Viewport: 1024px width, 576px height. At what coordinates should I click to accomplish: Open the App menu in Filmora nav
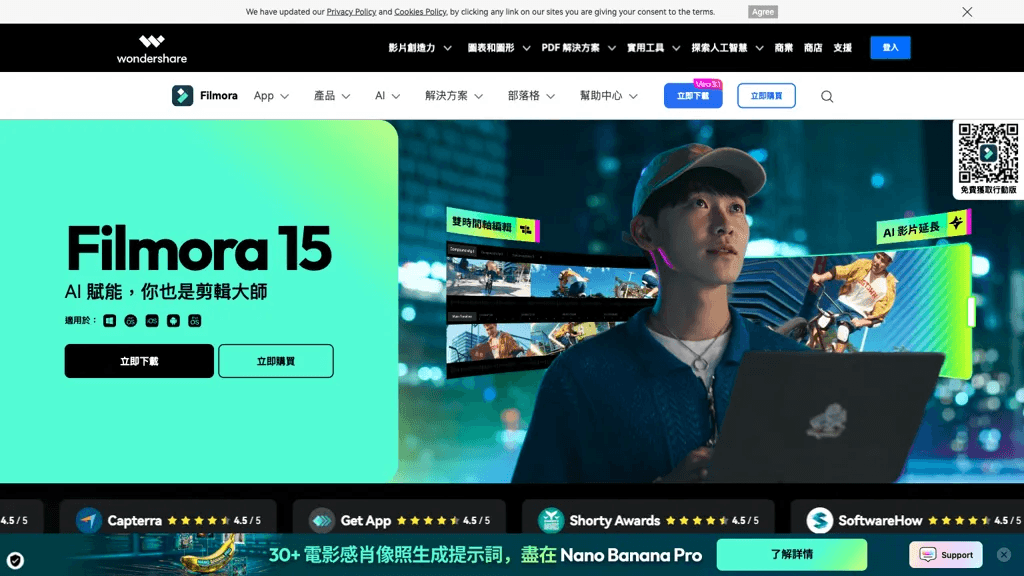pyautogui.click(x=271, y=96)
